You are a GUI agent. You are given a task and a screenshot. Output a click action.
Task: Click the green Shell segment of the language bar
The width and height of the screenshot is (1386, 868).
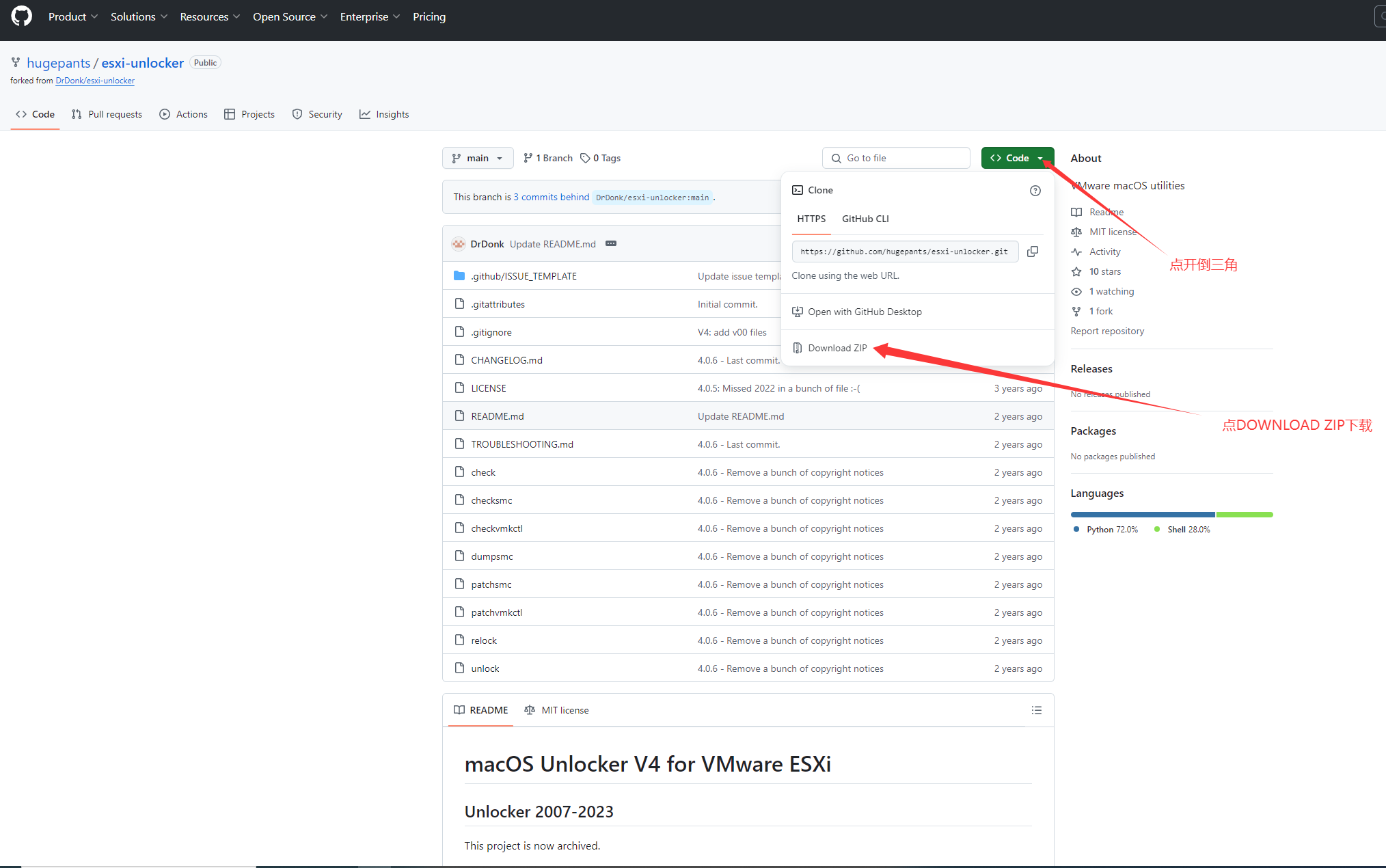(1245, 515)
